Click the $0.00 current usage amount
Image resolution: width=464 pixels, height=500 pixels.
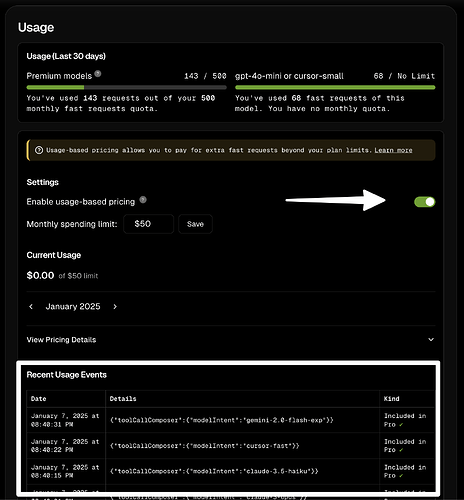point(40,275)
